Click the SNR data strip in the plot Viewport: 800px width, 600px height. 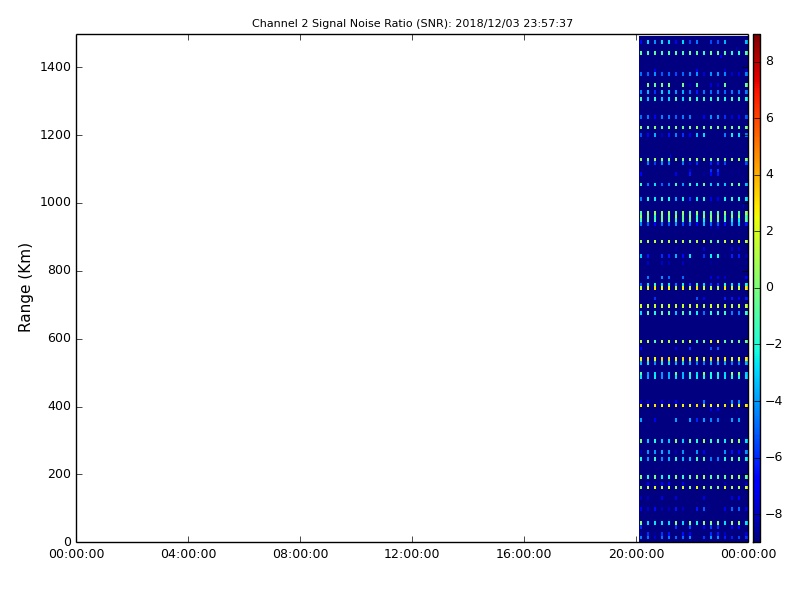[x=694, y=288]
